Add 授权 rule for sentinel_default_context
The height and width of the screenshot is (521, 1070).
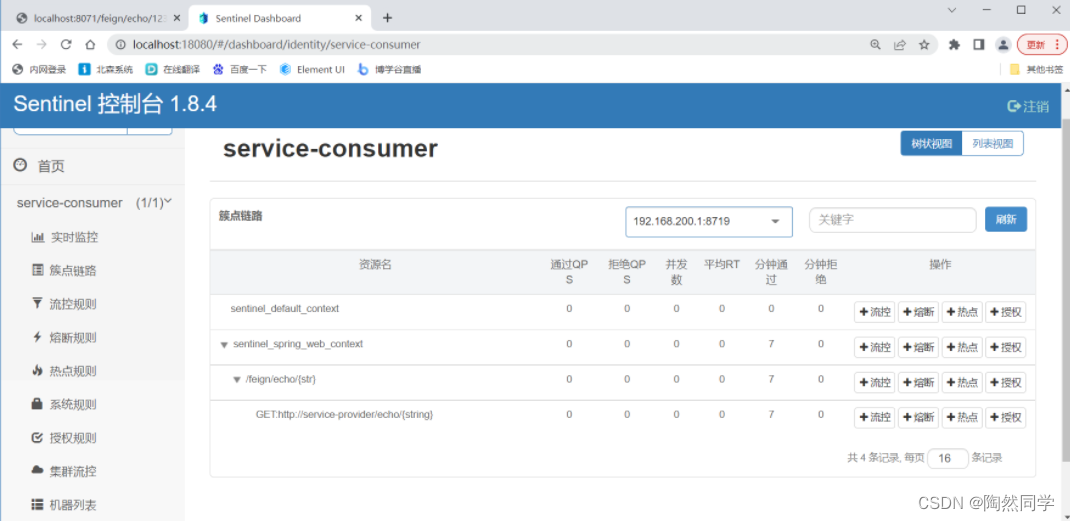coord(1006,312)
